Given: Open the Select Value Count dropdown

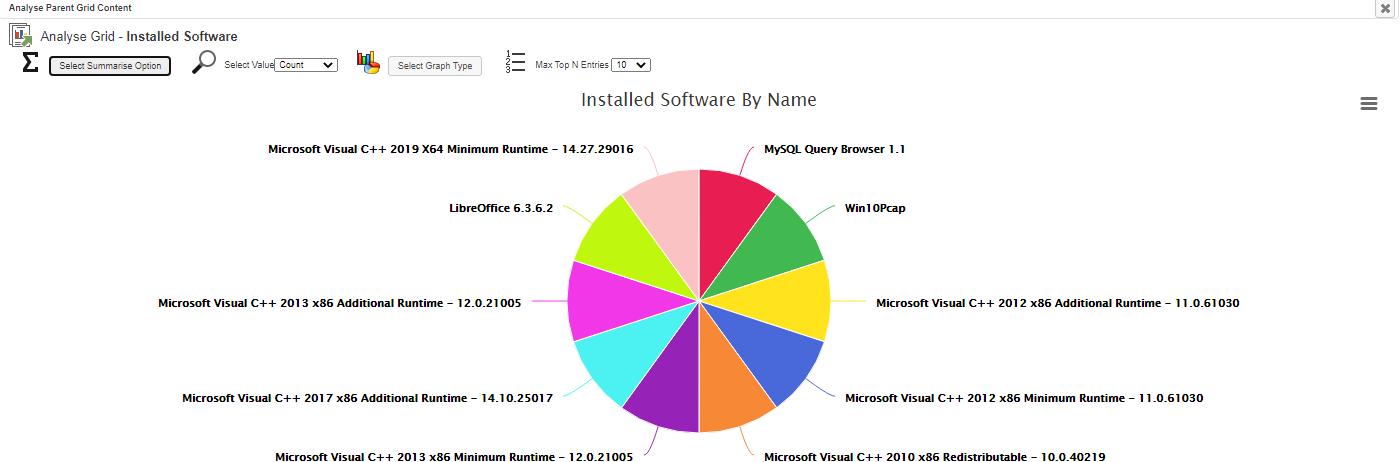Looking at the screenshot, I should 306,65.
